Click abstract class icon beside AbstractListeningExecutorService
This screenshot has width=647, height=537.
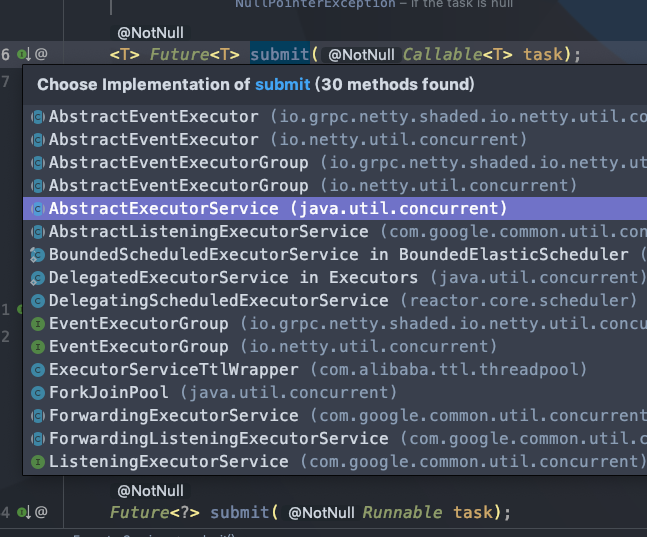(38, 232)
